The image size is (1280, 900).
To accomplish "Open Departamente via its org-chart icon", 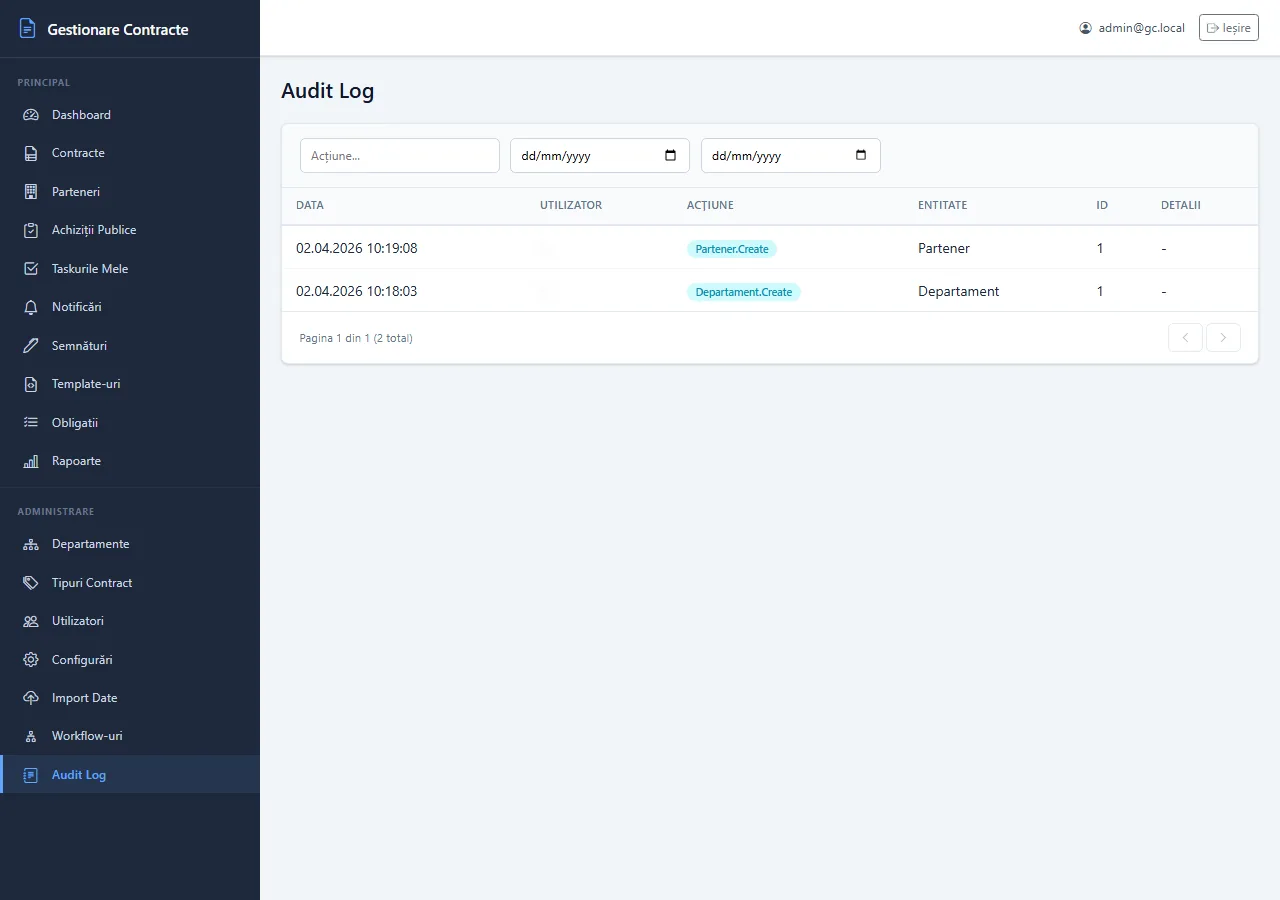I will coord(31,544).
